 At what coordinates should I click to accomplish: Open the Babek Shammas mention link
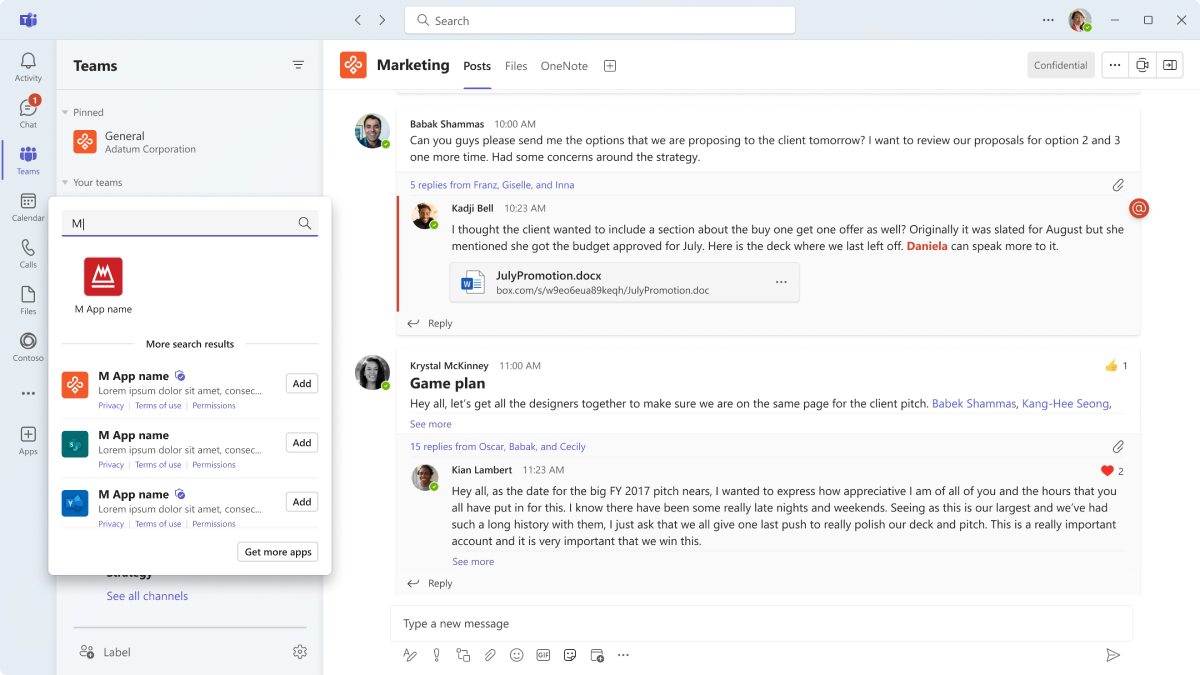tap(974, 404)
